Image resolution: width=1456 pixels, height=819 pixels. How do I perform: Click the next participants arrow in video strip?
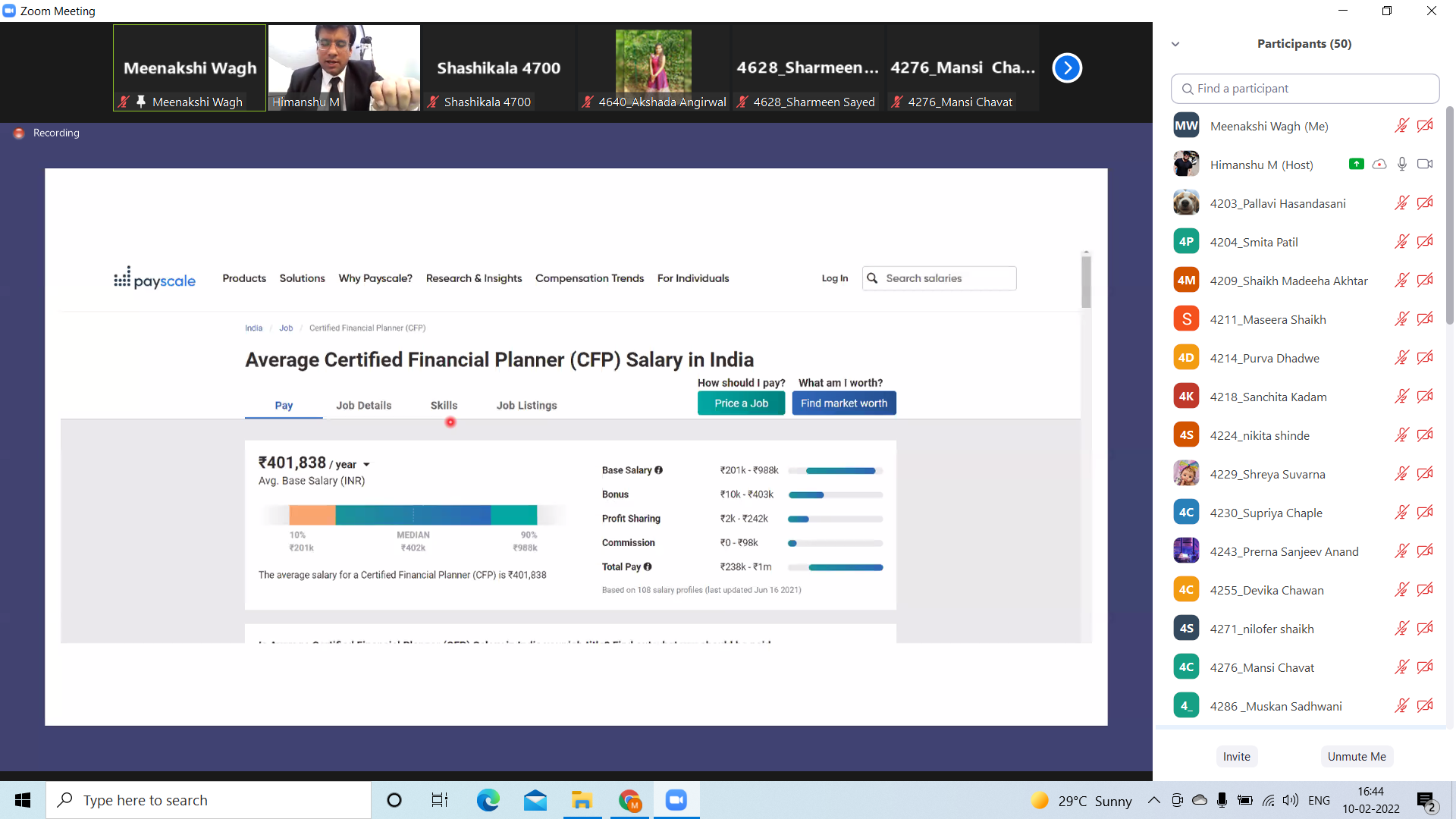pos(1067,68)
